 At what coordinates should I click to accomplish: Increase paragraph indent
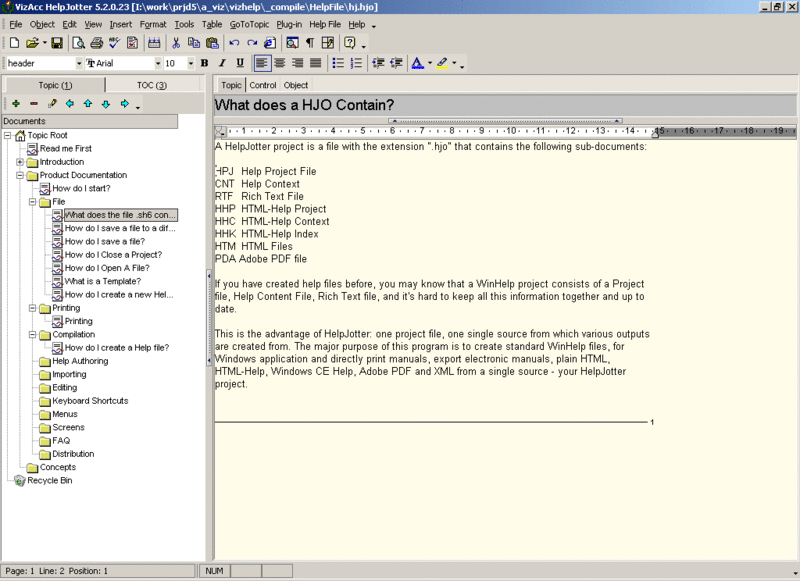(x=396, y=63)
